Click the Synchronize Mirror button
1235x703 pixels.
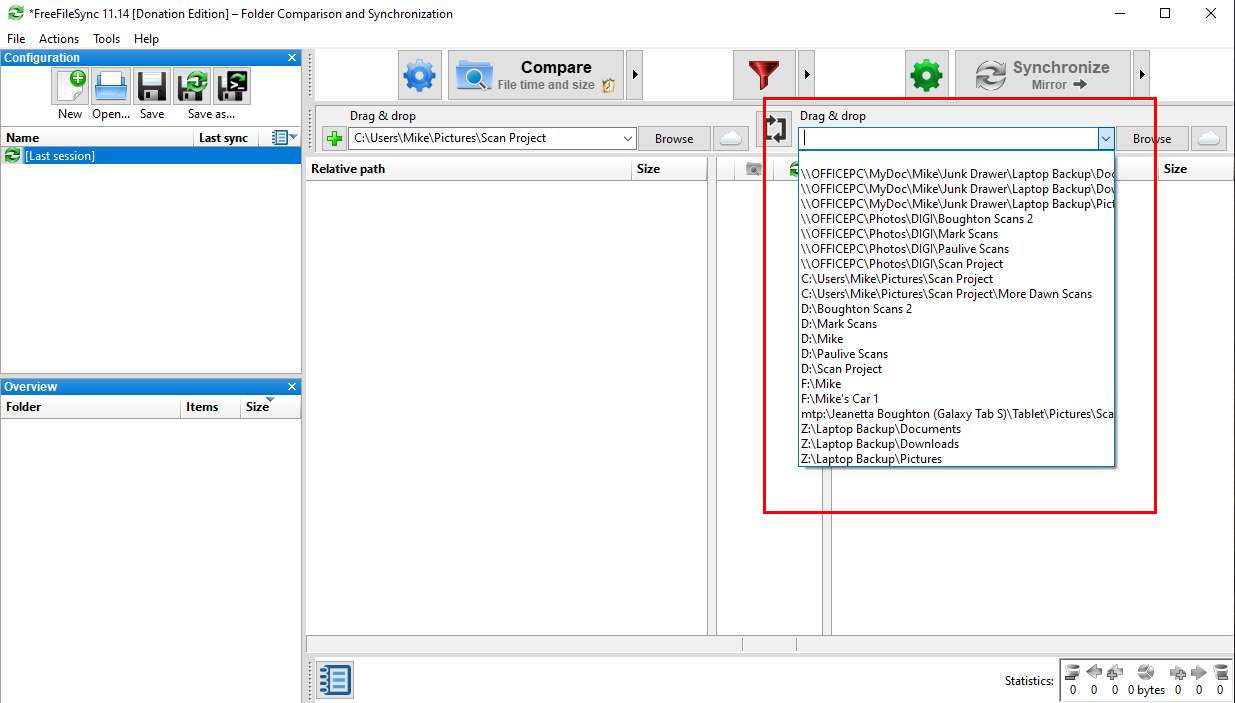pyautogui.click(x=1043, y=75)
